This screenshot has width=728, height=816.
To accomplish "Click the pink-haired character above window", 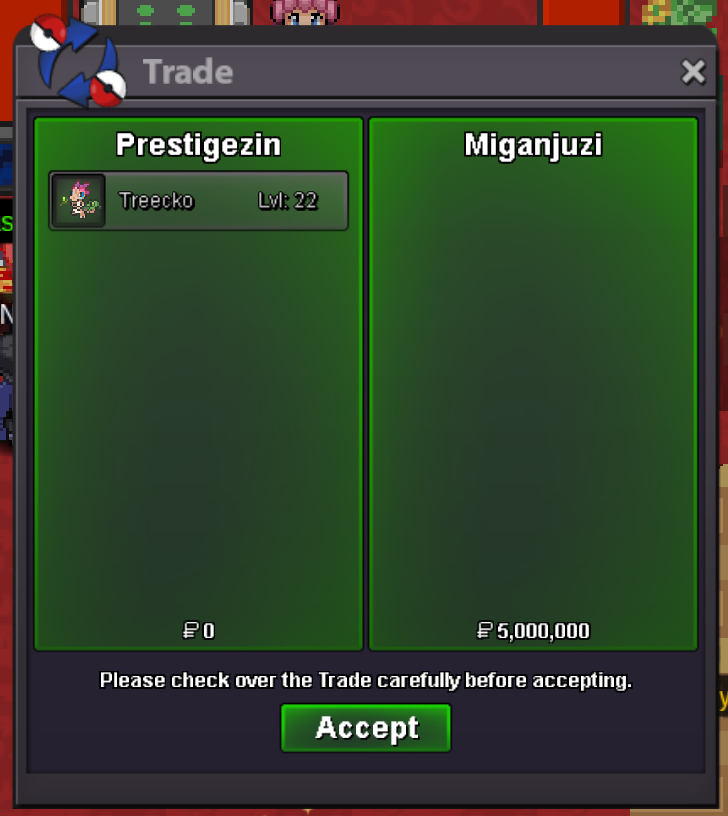I will click(305, 12).
